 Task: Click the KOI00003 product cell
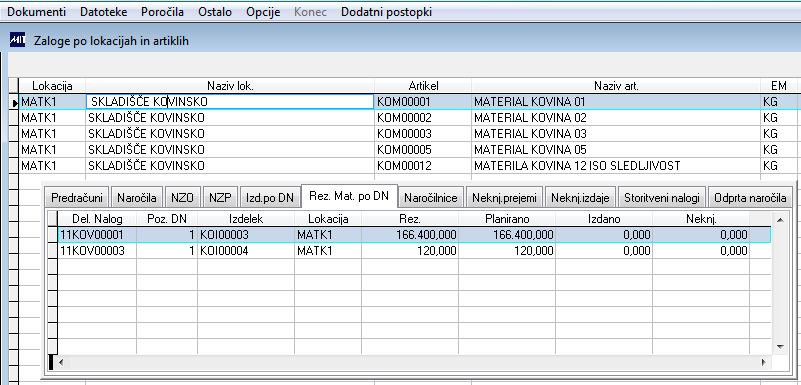[246, 235]
